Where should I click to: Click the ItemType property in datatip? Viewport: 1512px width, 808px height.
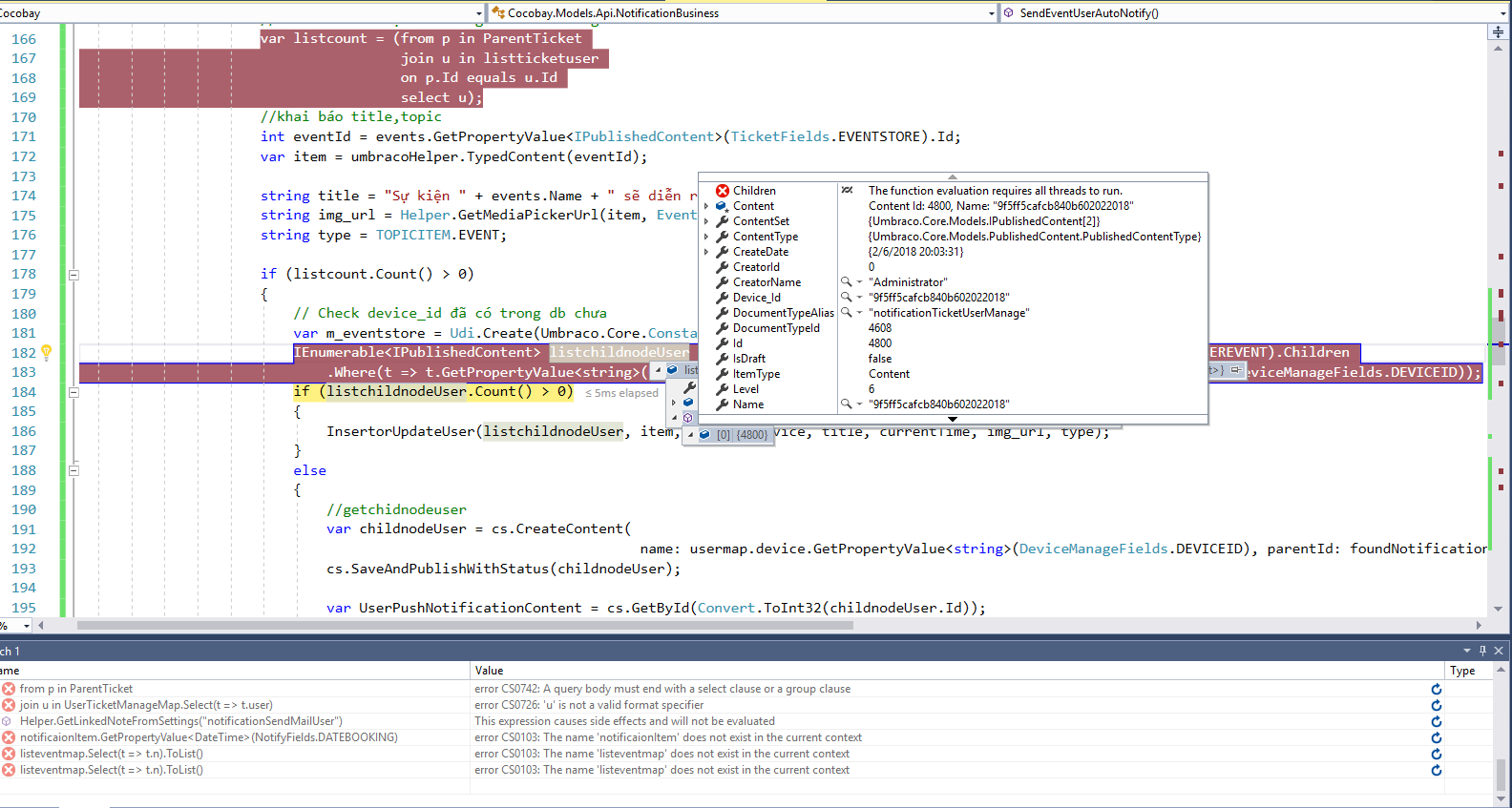pyautogui.click(x=756, y=374)
